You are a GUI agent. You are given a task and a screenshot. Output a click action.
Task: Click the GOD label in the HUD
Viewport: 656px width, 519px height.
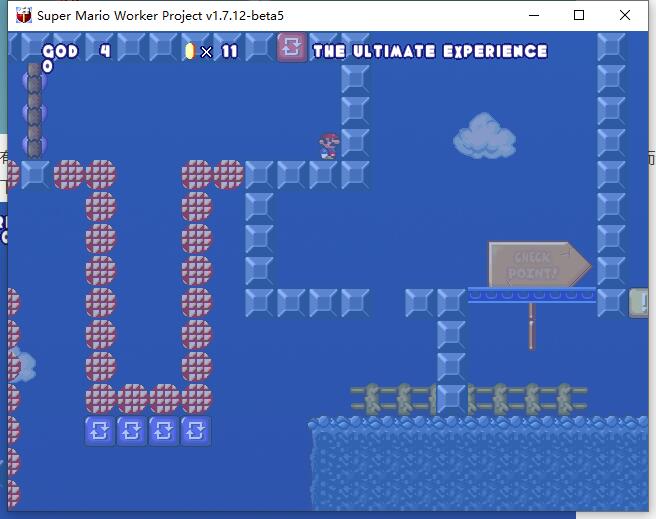pyautogui.click(x=60, y=51)
